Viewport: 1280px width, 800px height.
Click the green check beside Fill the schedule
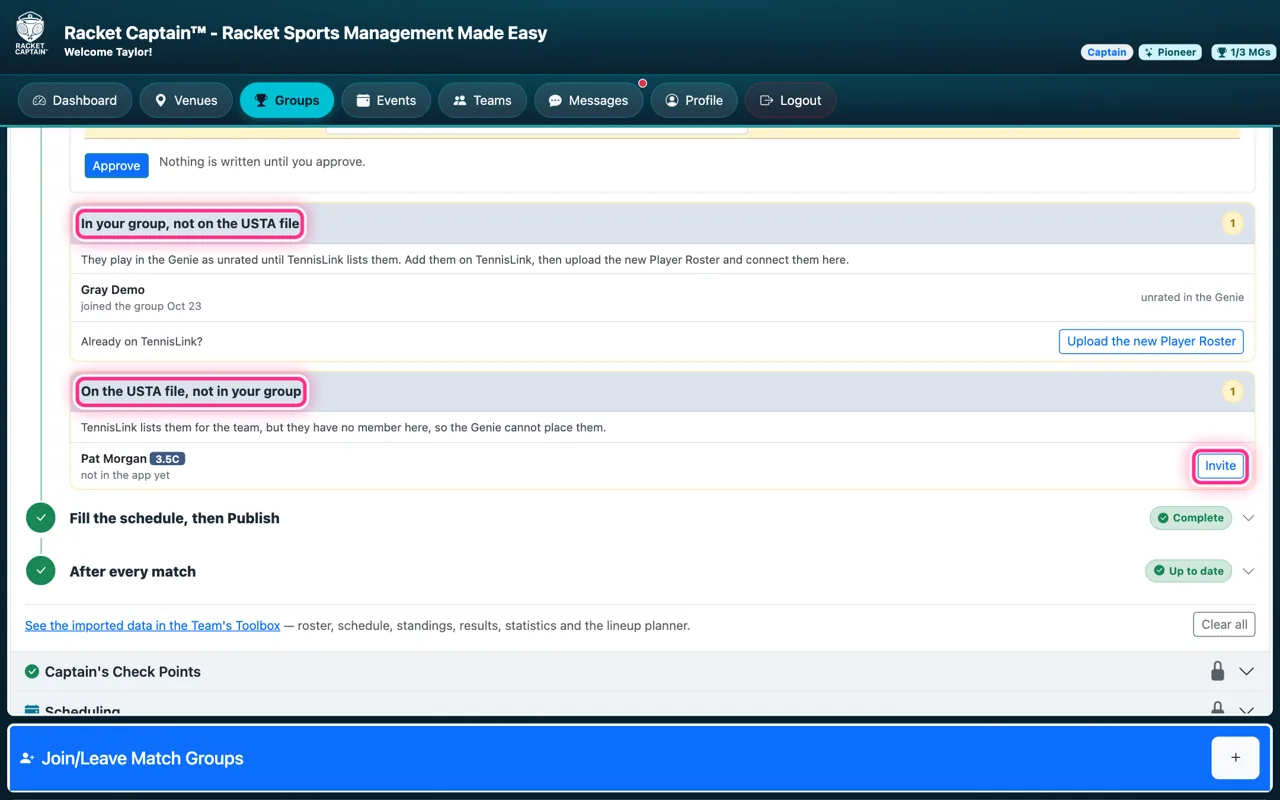coord(40,518)
